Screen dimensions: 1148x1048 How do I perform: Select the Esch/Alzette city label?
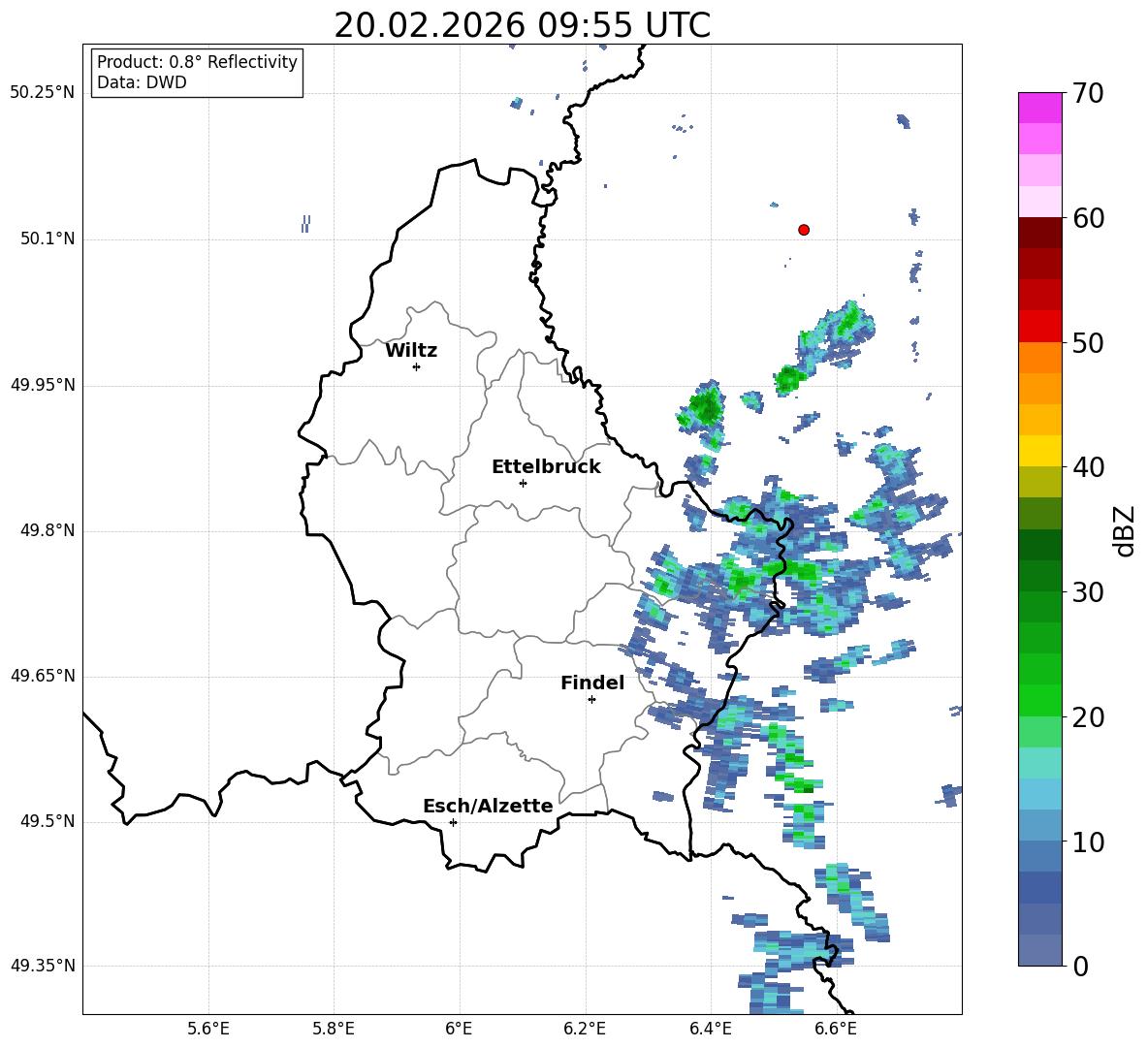(x=488, y=806)
